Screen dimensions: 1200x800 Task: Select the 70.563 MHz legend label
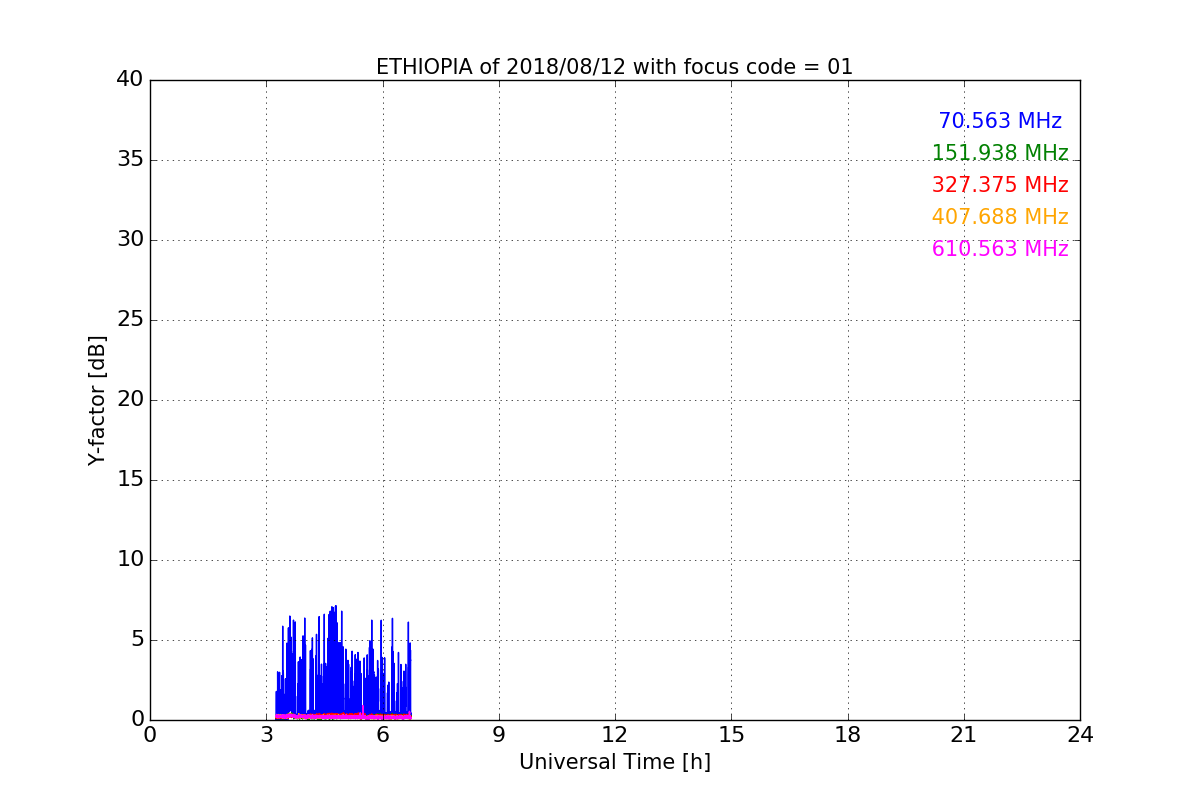(x=1000, y=121)
